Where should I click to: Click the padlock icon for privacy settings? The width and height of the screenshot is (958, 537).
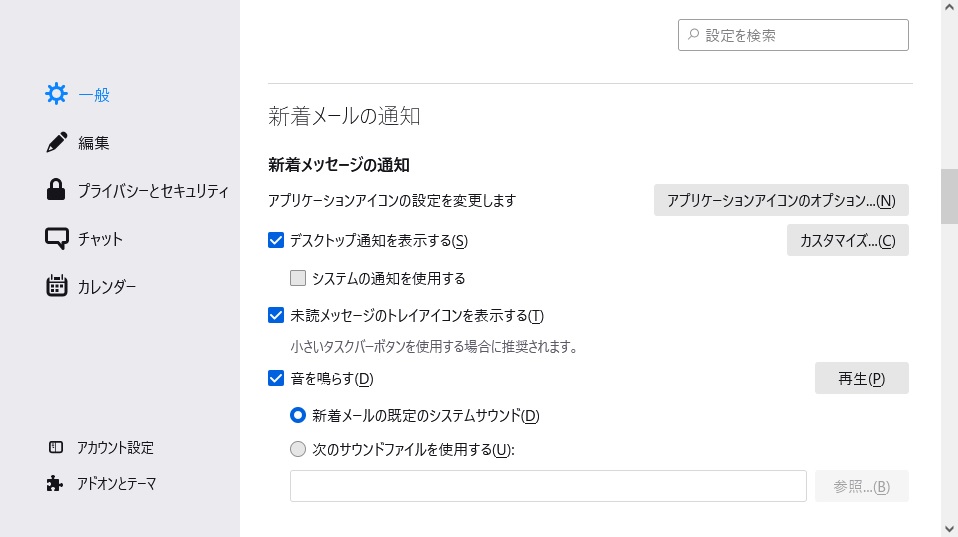(x=57, y=191)
